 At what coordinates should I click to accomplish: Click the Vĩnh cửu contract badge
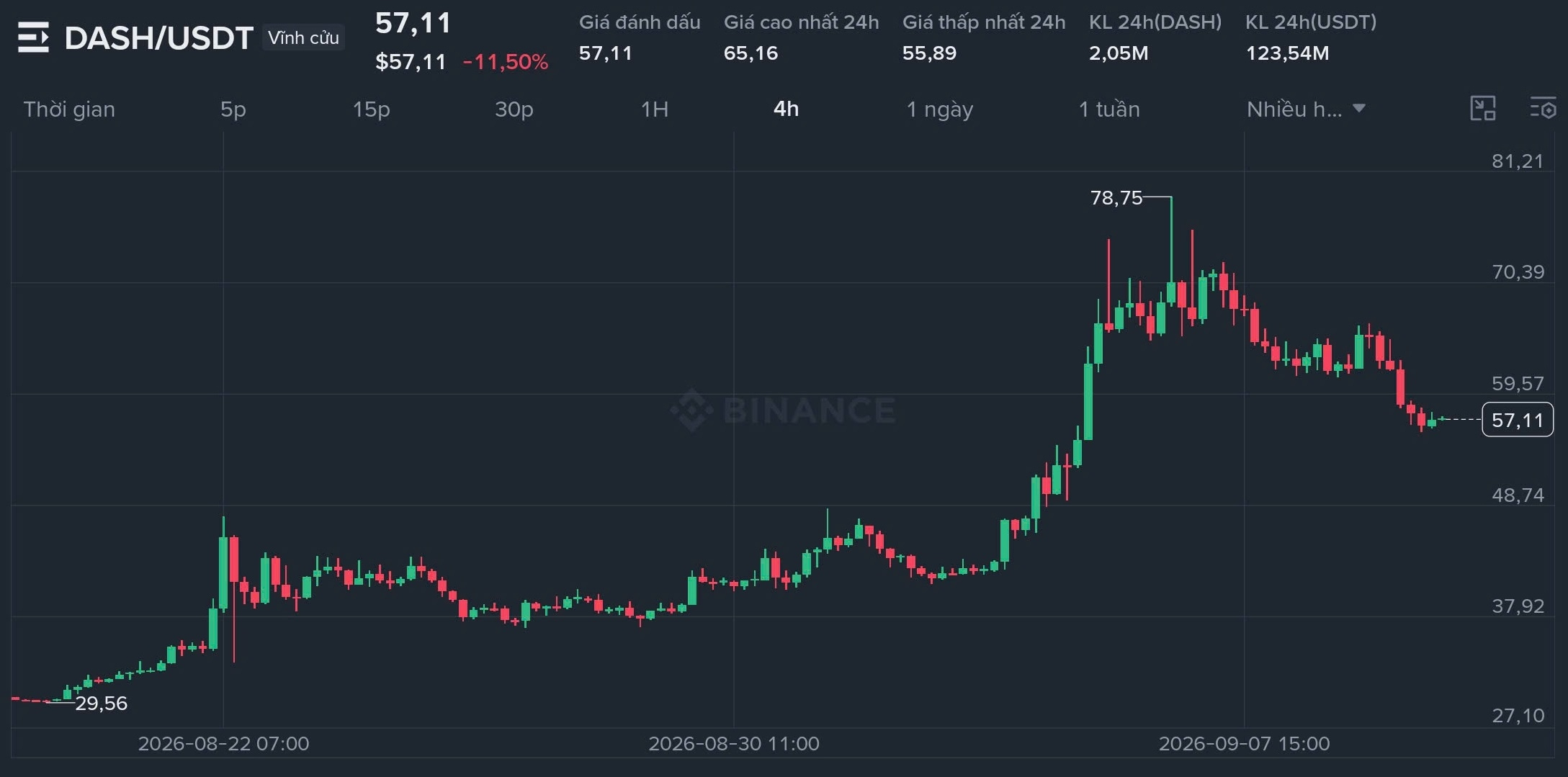[303, 37]
